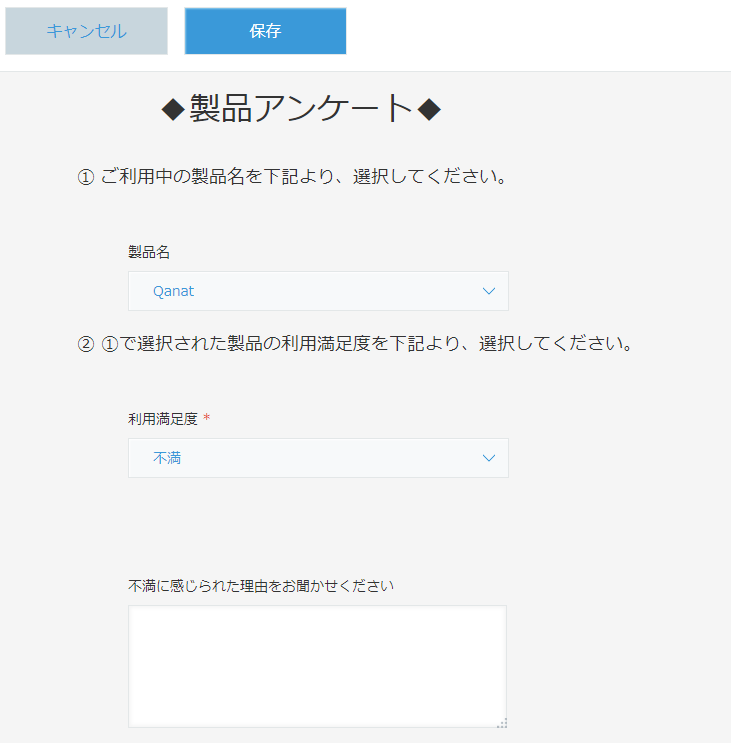This screenshot has width=731, height=743.
Task: Click the question ② instruction text
Action: (356, 344)
